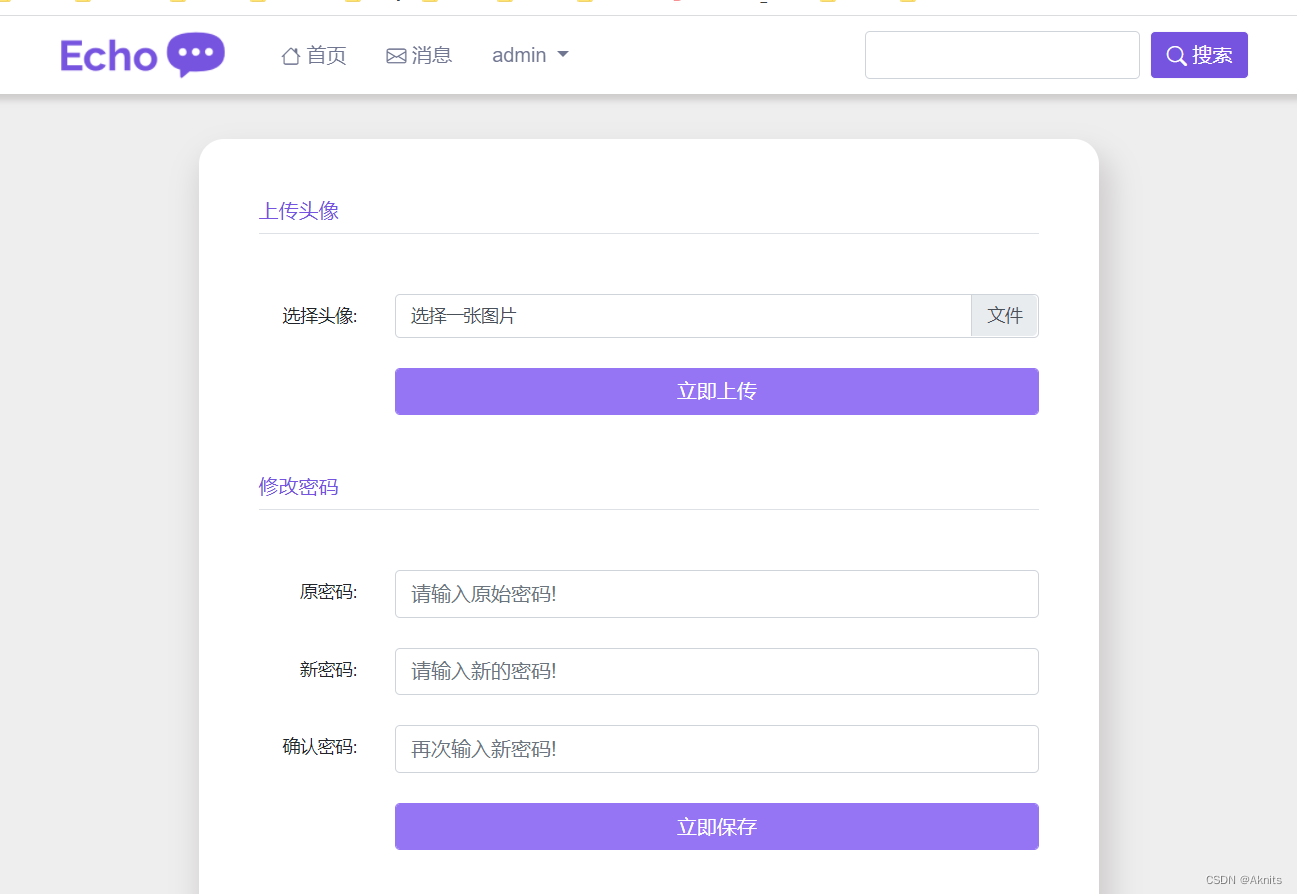
Task: Click the 文件 browse button
Action: coord(1005,316)
